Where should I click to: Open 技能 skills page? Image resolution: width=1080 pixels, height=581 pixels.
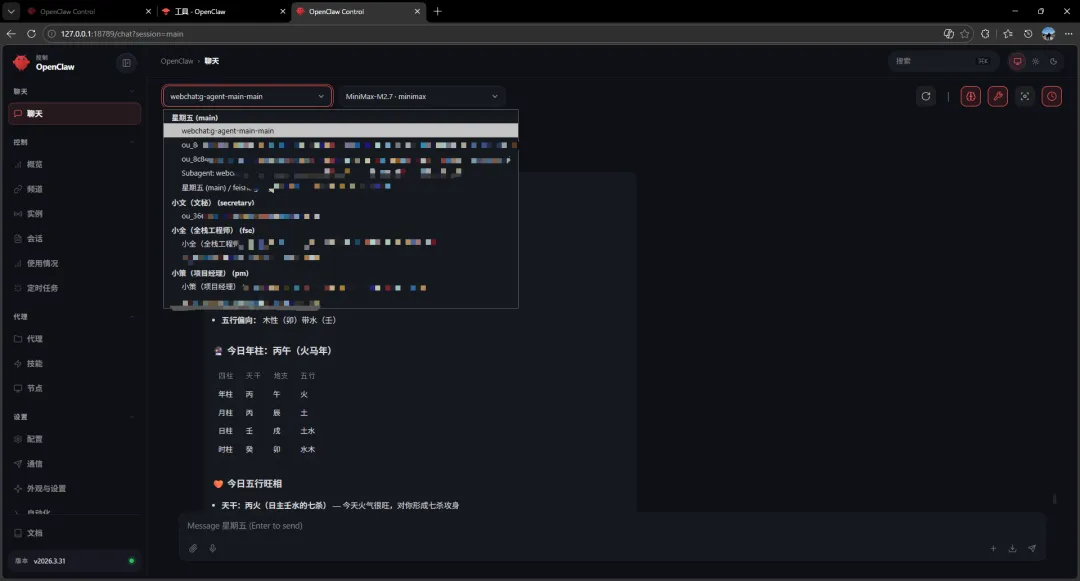tap(74, 363)
